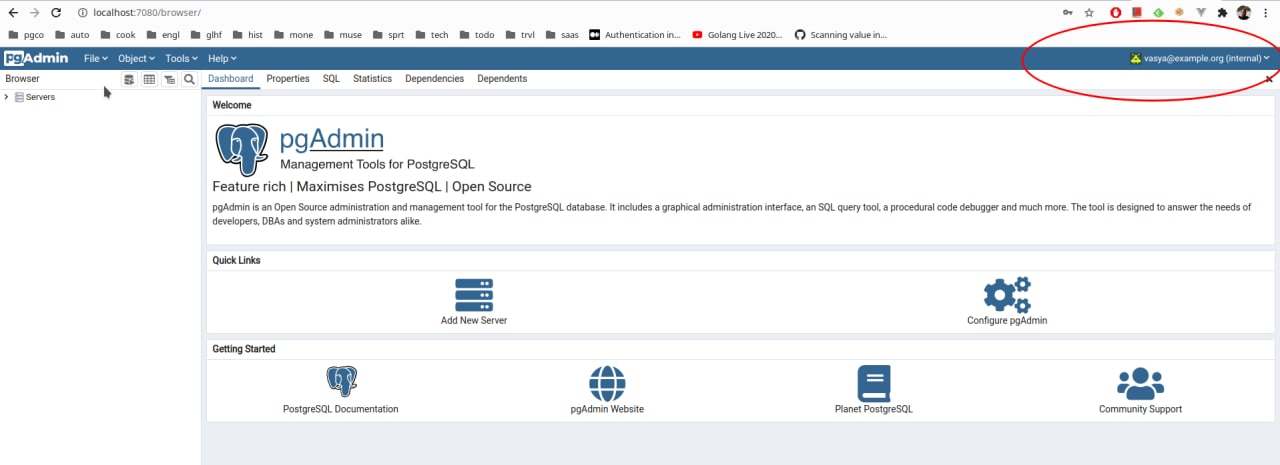
Task: Open the Community Support link
Action: 1140,409
